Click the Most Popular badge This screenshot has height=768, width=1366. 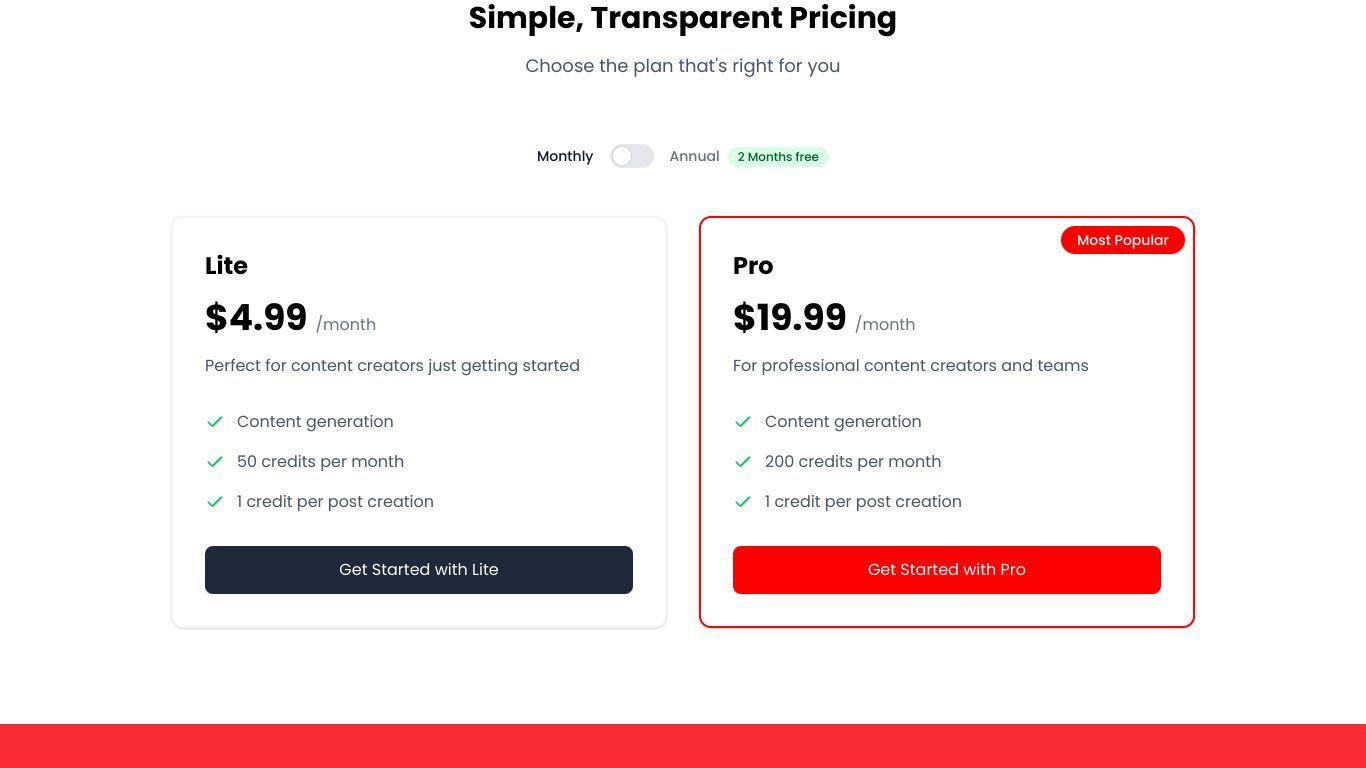coord(1123,240)
